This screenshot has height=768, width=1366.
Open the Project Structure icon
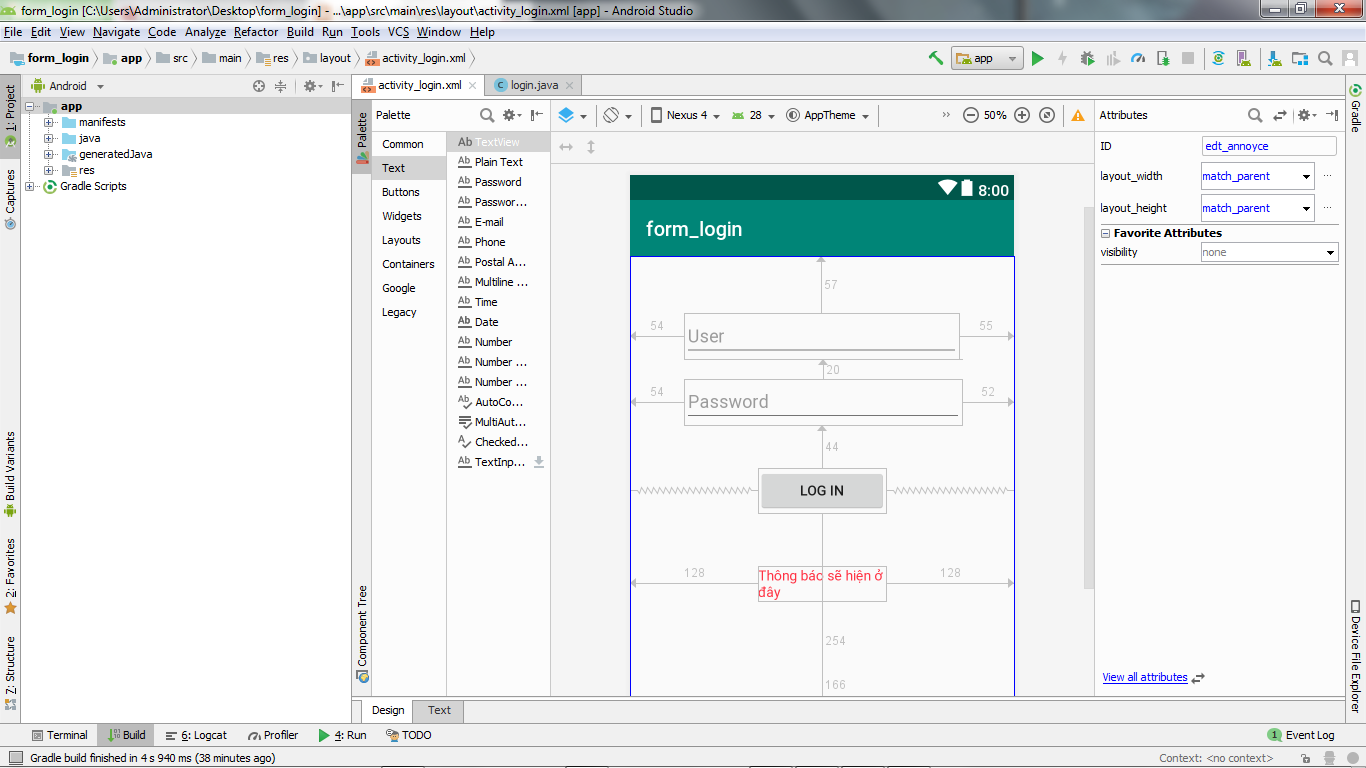pos(1300,59)
